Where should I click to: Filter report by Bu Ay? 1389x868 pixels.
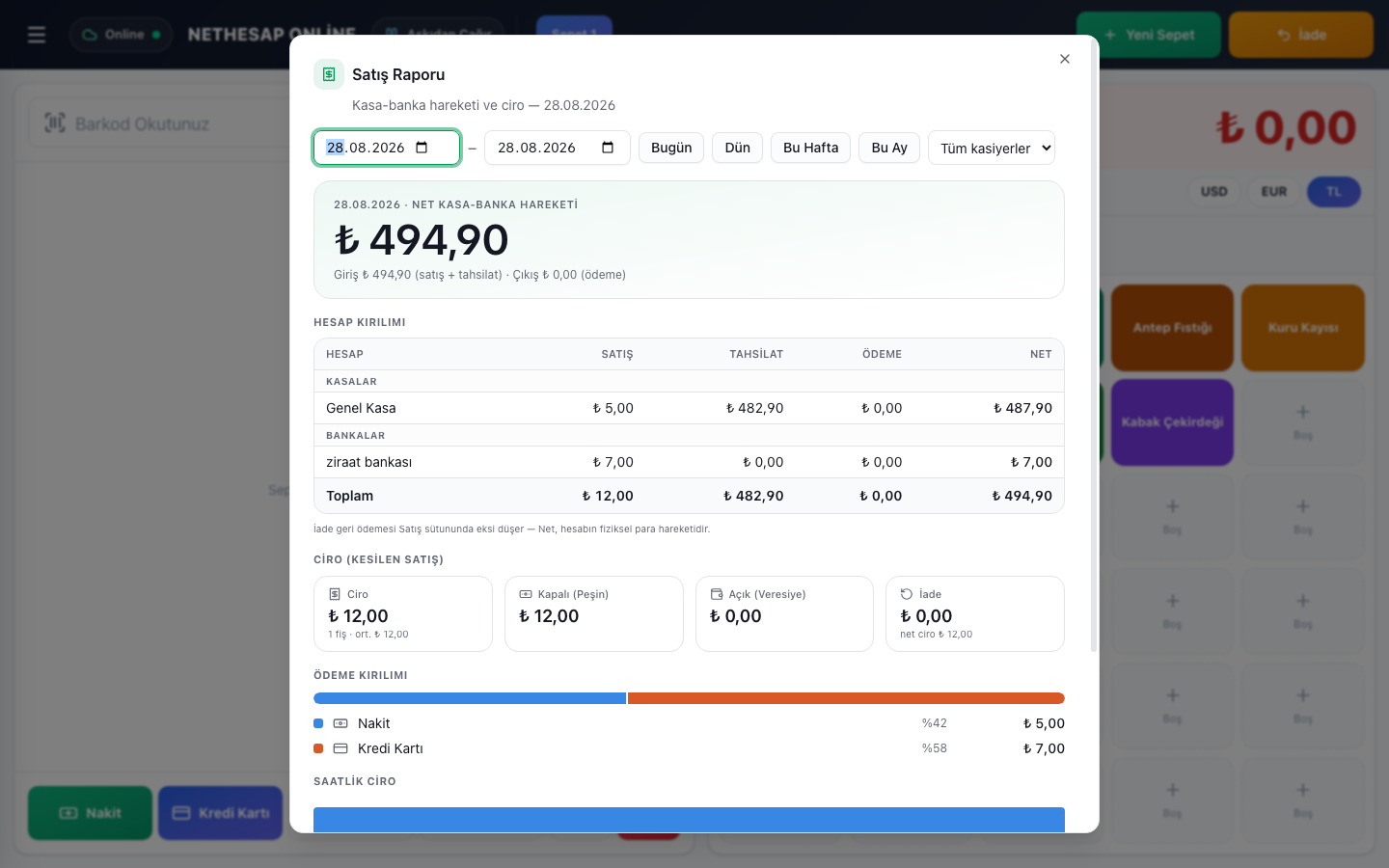[889, 148]
